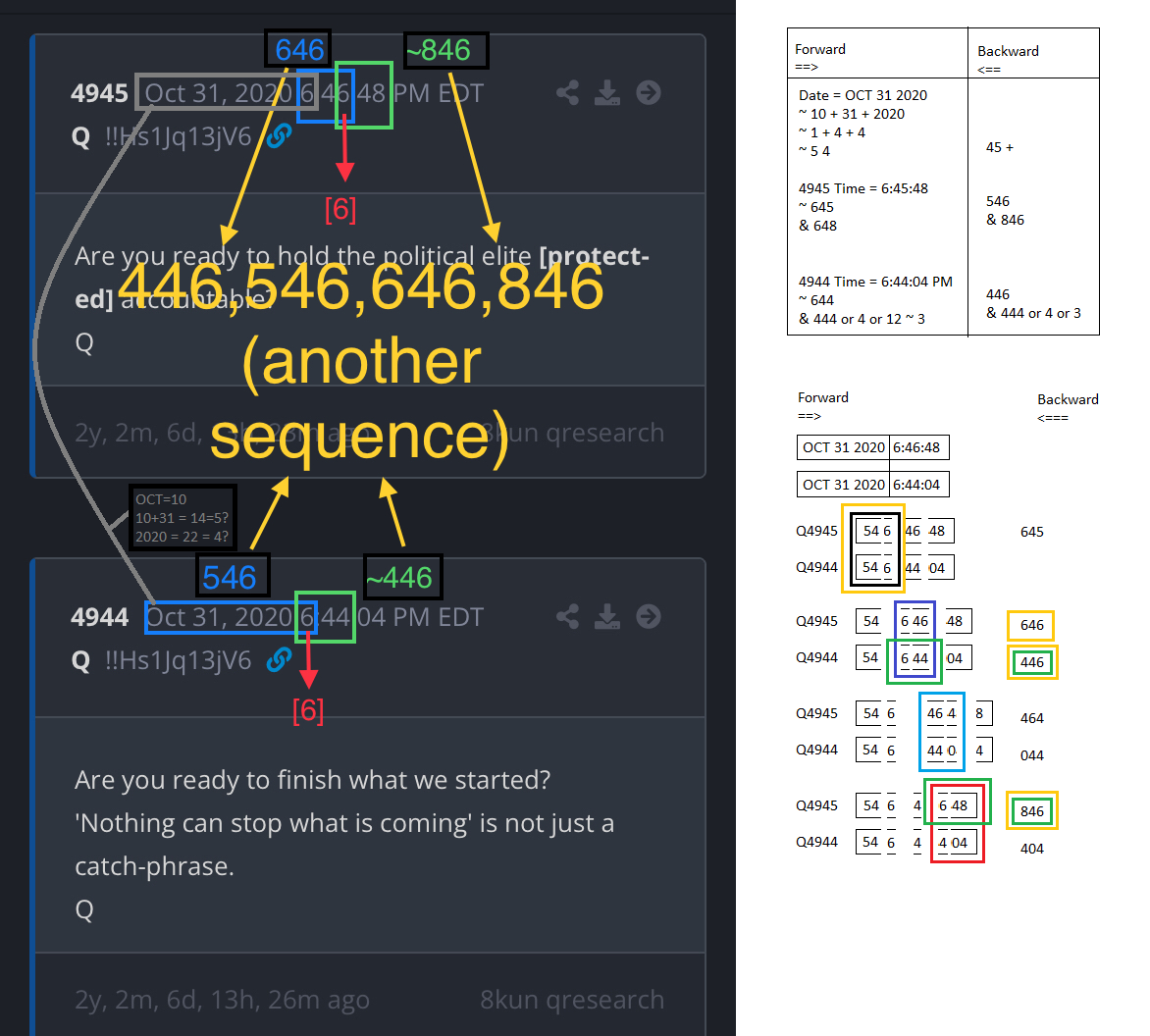Click the timestamp '04 PM EDT' on post 4944
The image size is (1150, 1036).
click(420, 617)
